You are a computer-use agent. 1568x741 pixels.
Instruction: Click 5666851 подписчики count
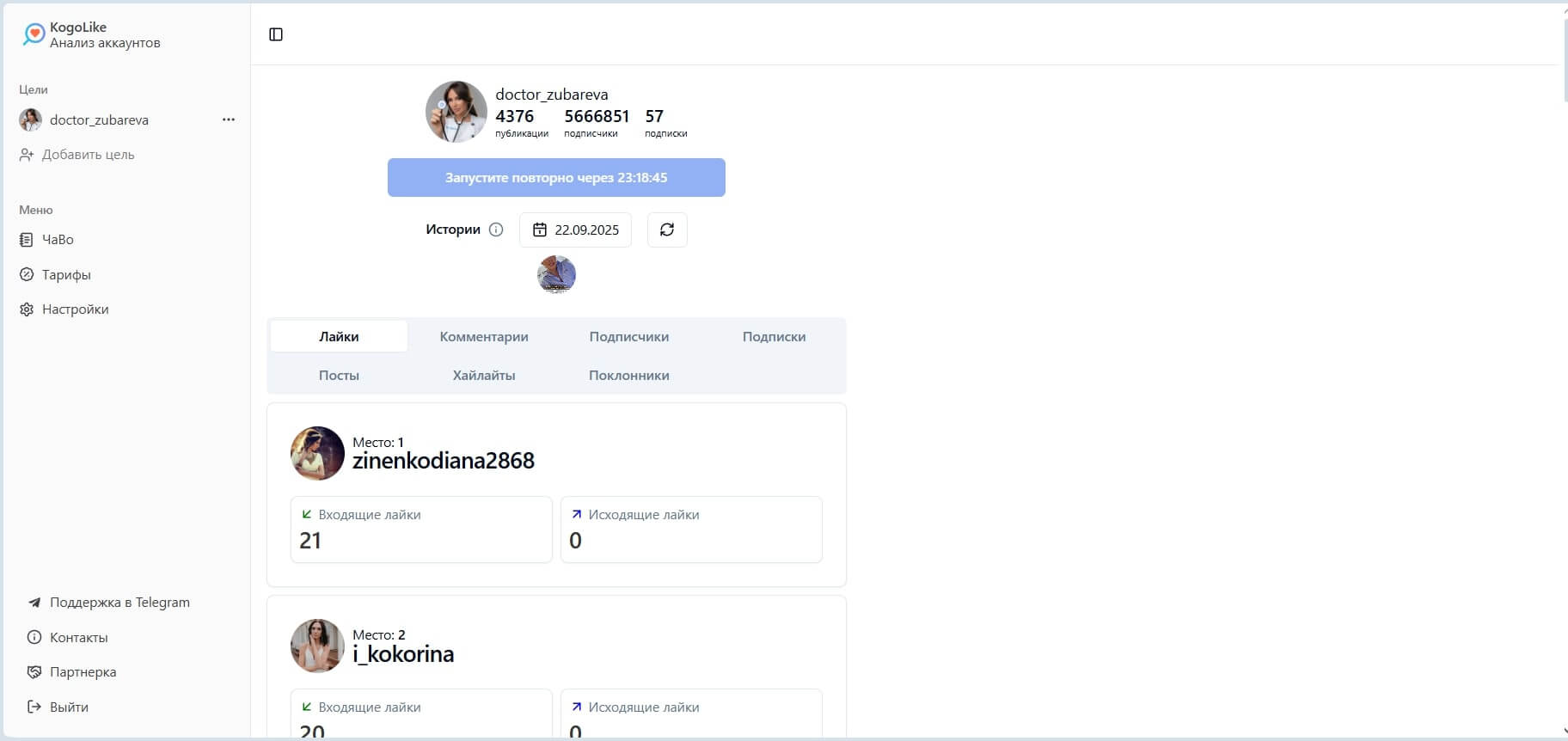pyautogui.click(x=597, y=123)
